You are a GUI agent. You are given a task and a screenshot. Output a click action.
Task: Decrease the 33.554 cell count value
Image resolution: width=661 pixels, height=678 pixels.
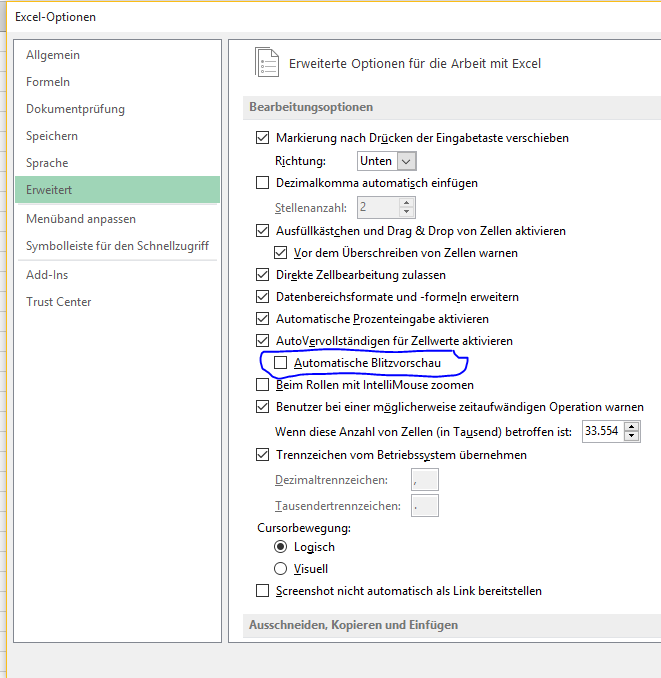pos(632,436)
